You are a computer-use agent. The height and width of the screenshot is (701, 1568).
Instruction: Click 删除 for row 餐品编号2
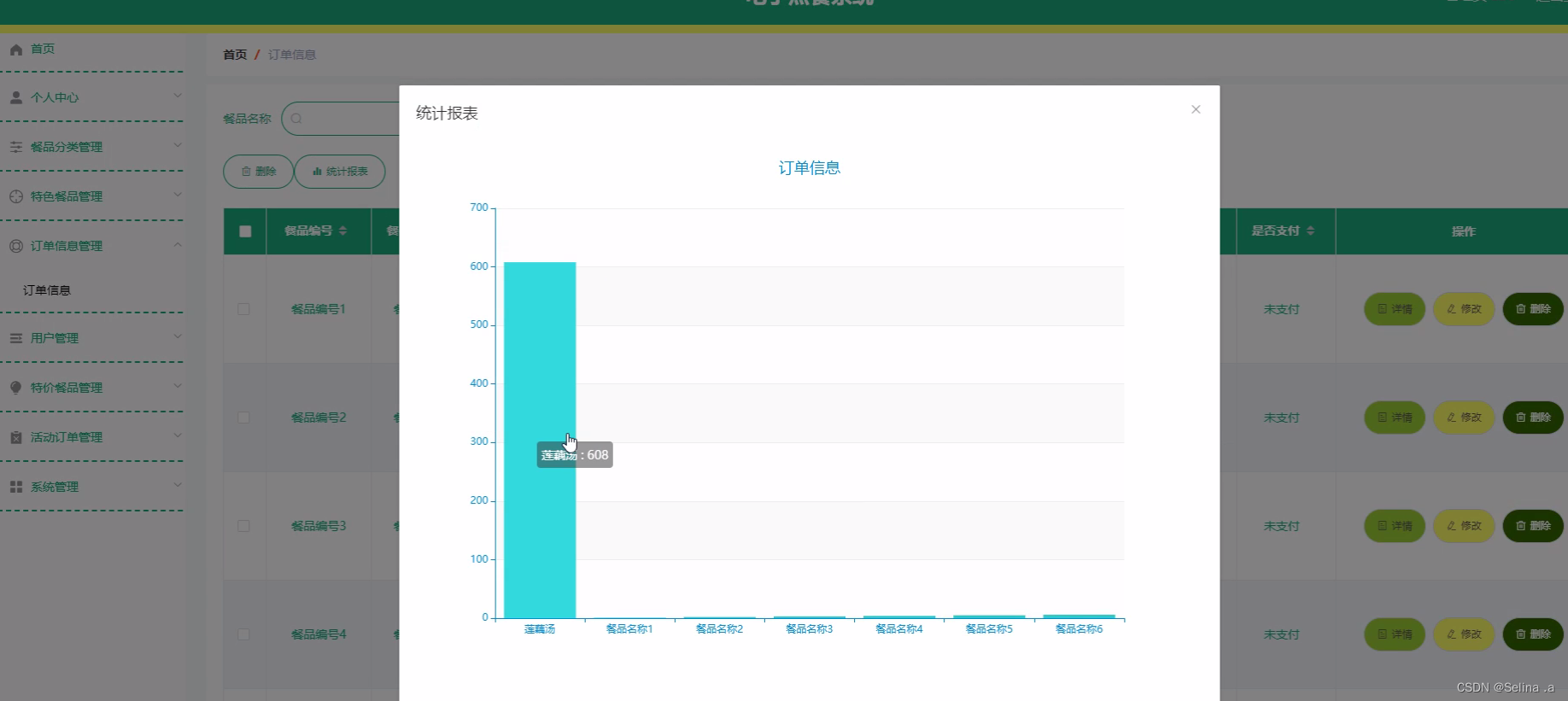point(1533,418)
